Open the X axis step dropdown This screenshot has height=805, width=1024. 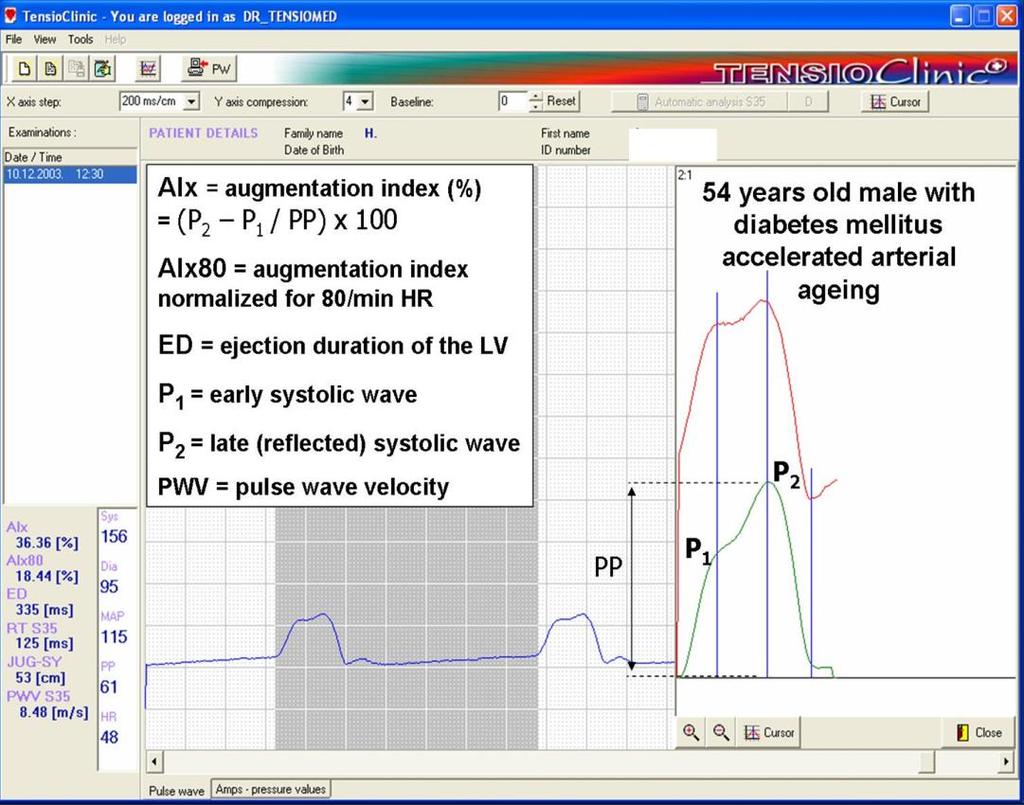[x=191, y=102]
